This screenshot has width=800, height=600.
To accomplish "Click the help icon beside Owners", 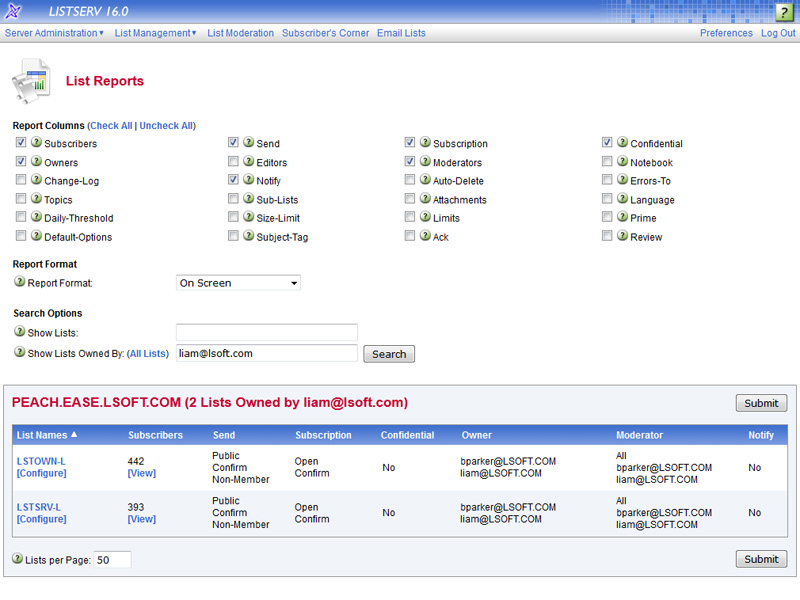I will point(36,161).
